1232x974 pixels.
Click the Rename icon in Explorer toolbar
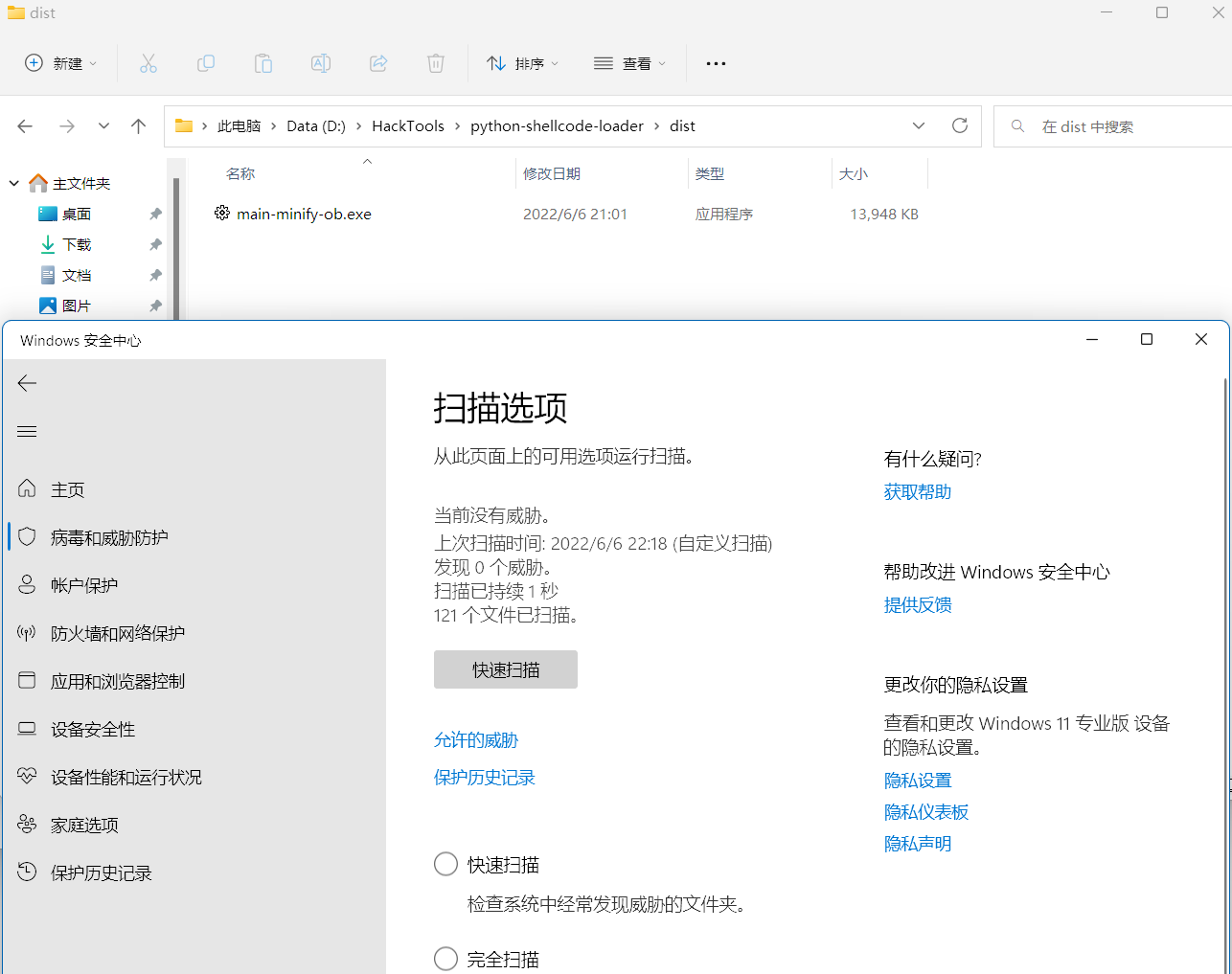coord(321,63)
